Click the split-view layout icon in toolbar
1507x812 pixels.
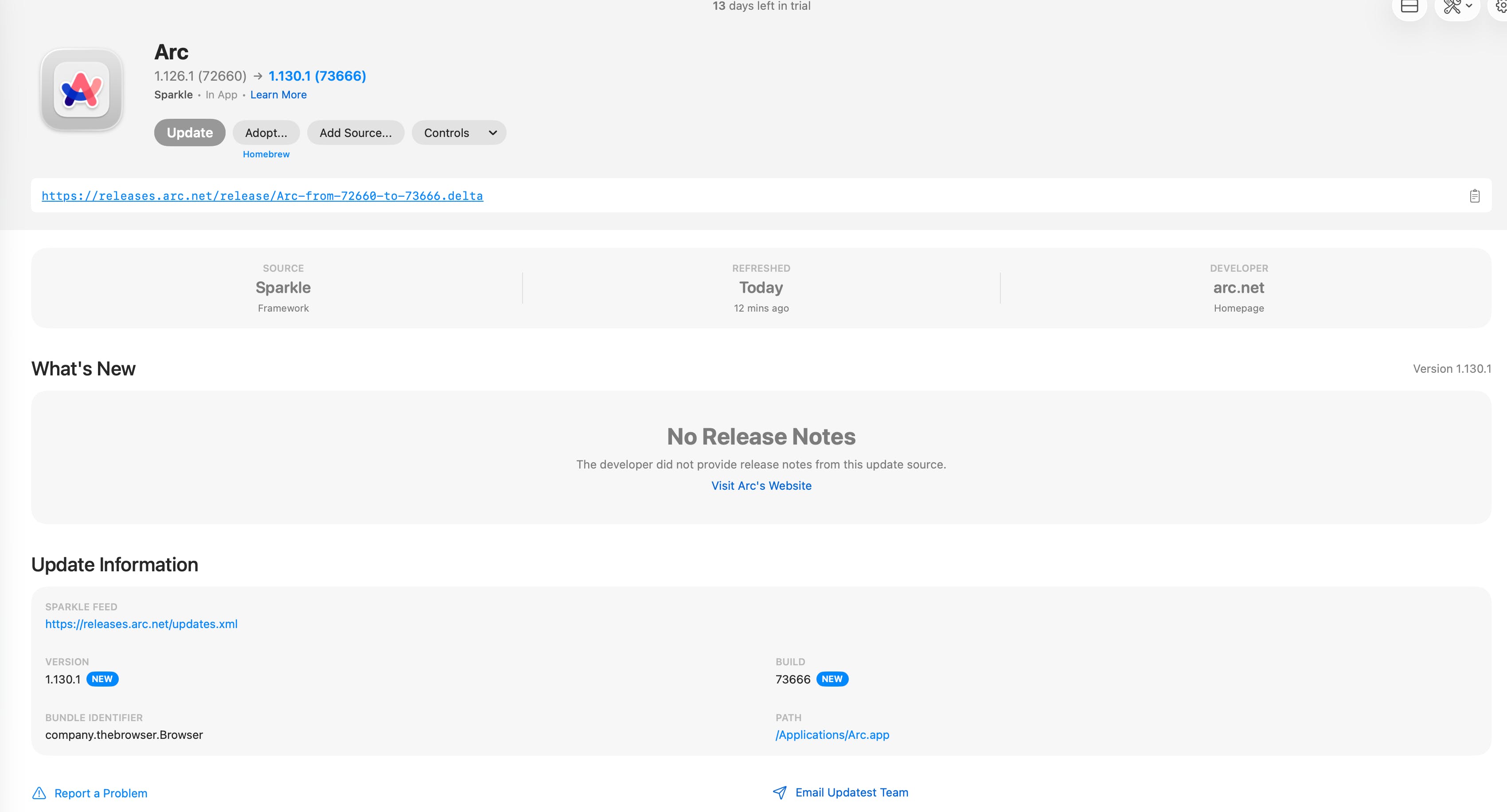(x=1409, y=6)
